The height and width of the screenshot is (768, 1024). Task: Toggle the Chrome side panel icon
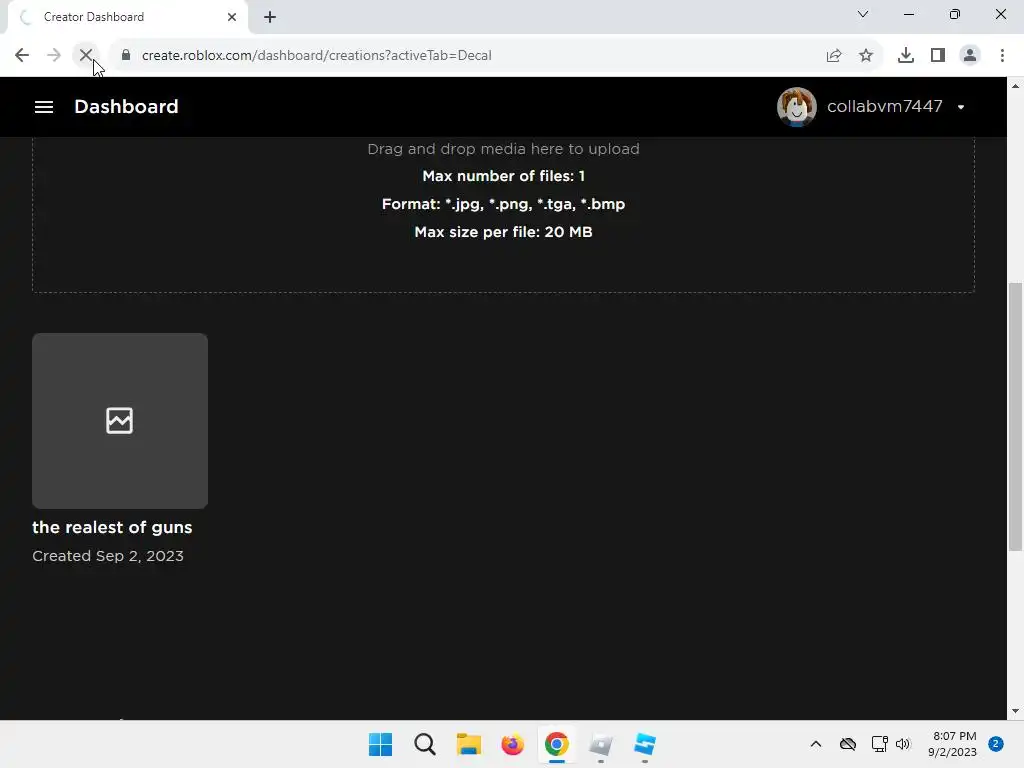pyautogui.click(x=938, y=56)
